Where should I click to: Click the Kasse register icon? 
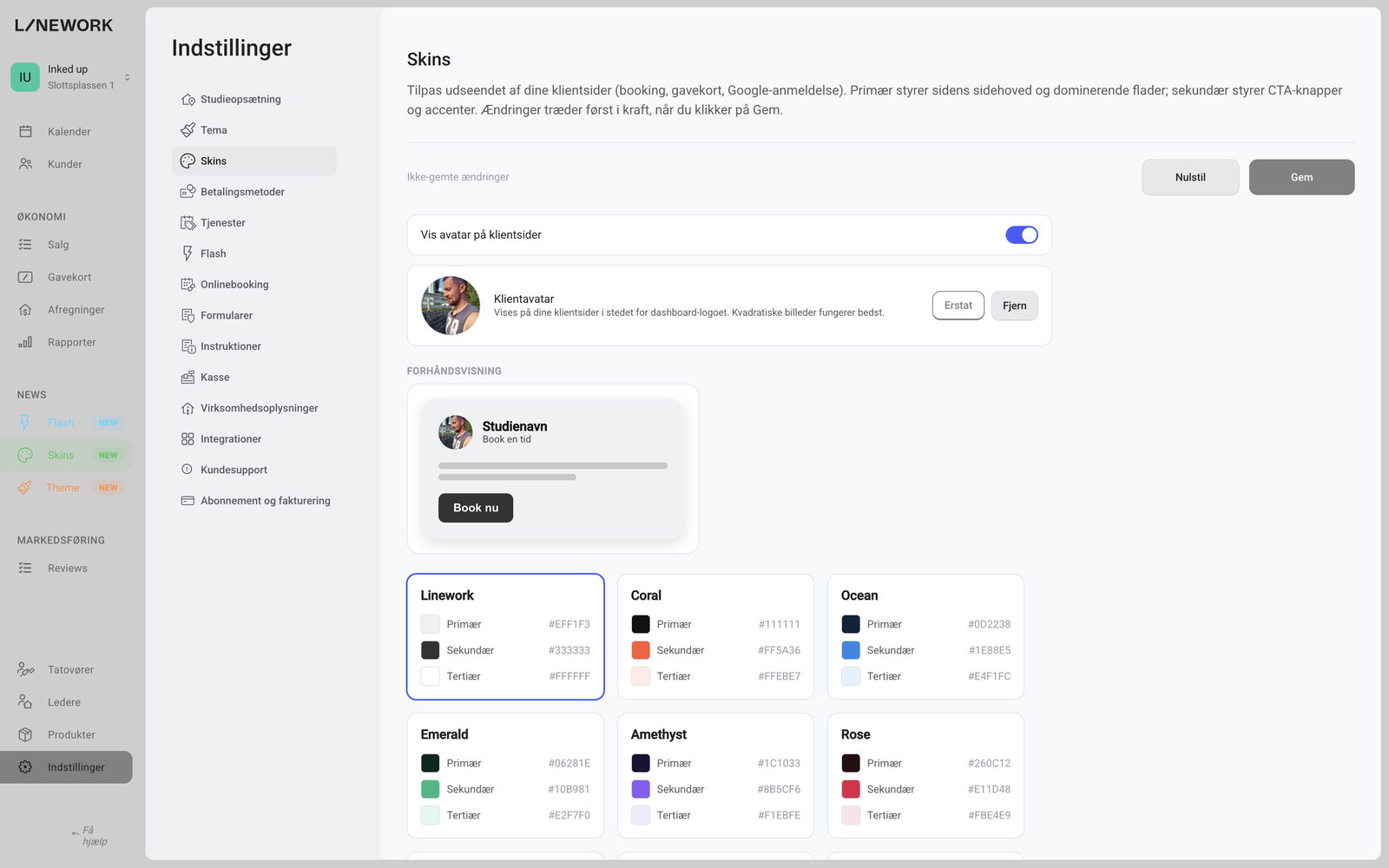(x=188, y=378)
